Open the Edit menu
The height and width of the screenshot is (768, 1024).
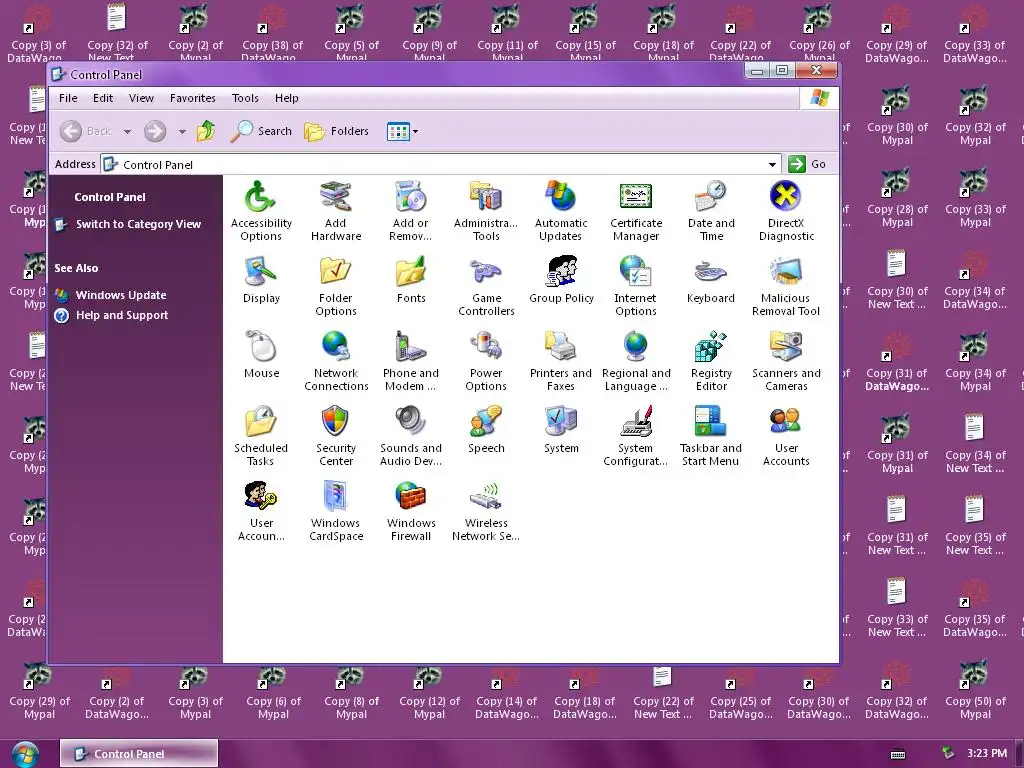pyautogui.click(x=103, y=98)
